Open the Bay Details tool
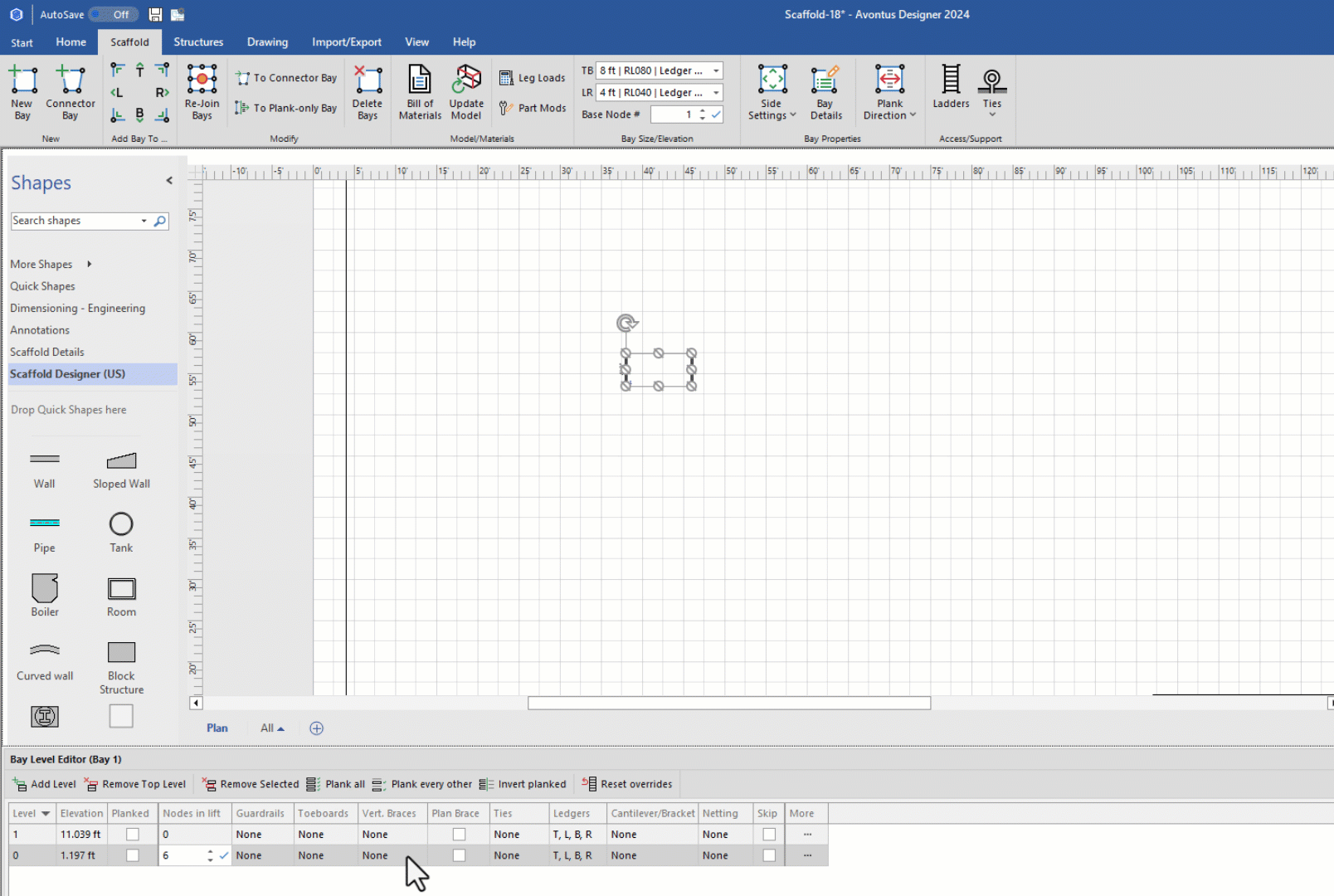The image size is (1334, 896). [x=825, y=80]
